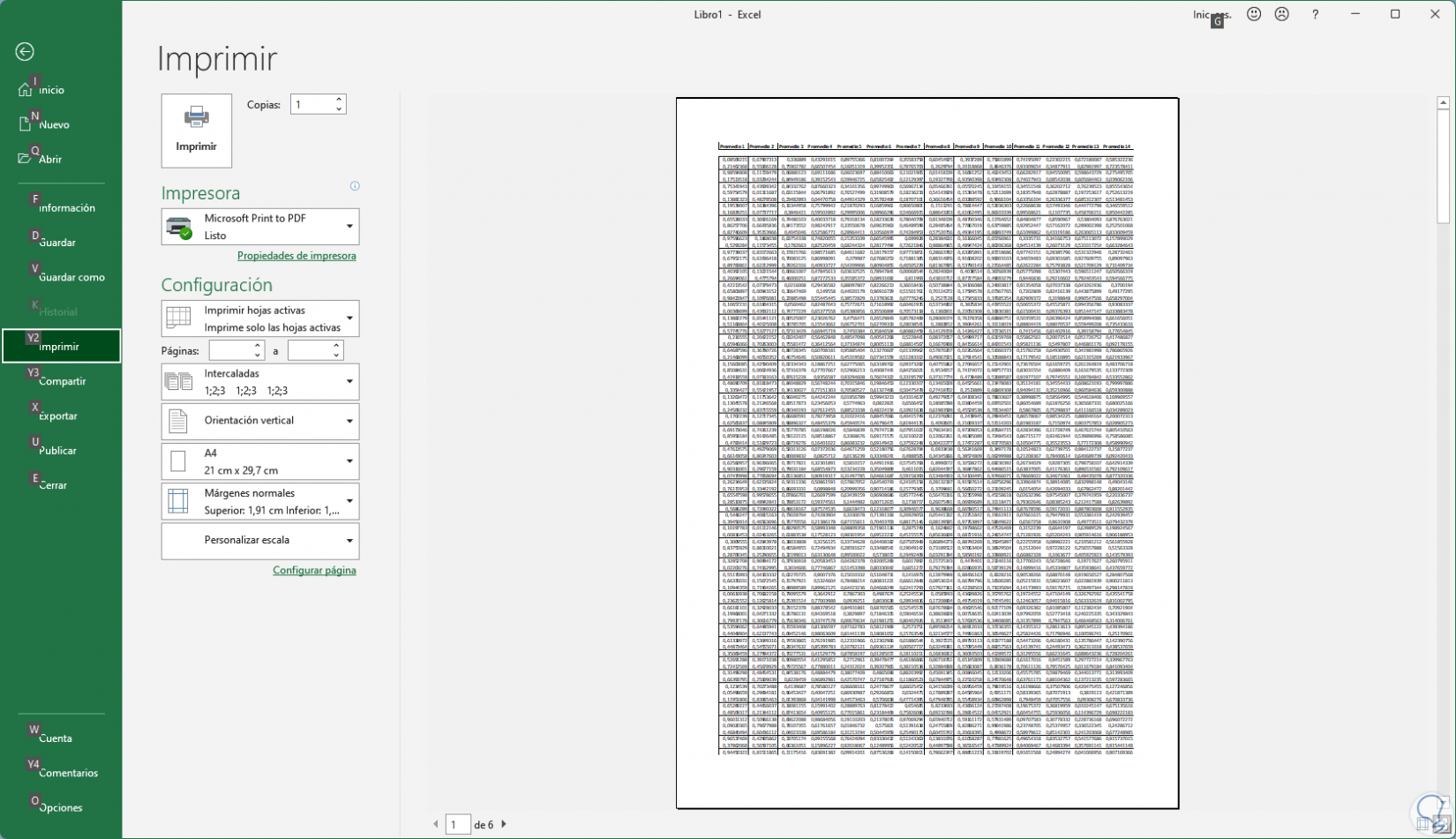Open the A4 paper size dropdown
Screen dimensions: 1456x839
260,461
